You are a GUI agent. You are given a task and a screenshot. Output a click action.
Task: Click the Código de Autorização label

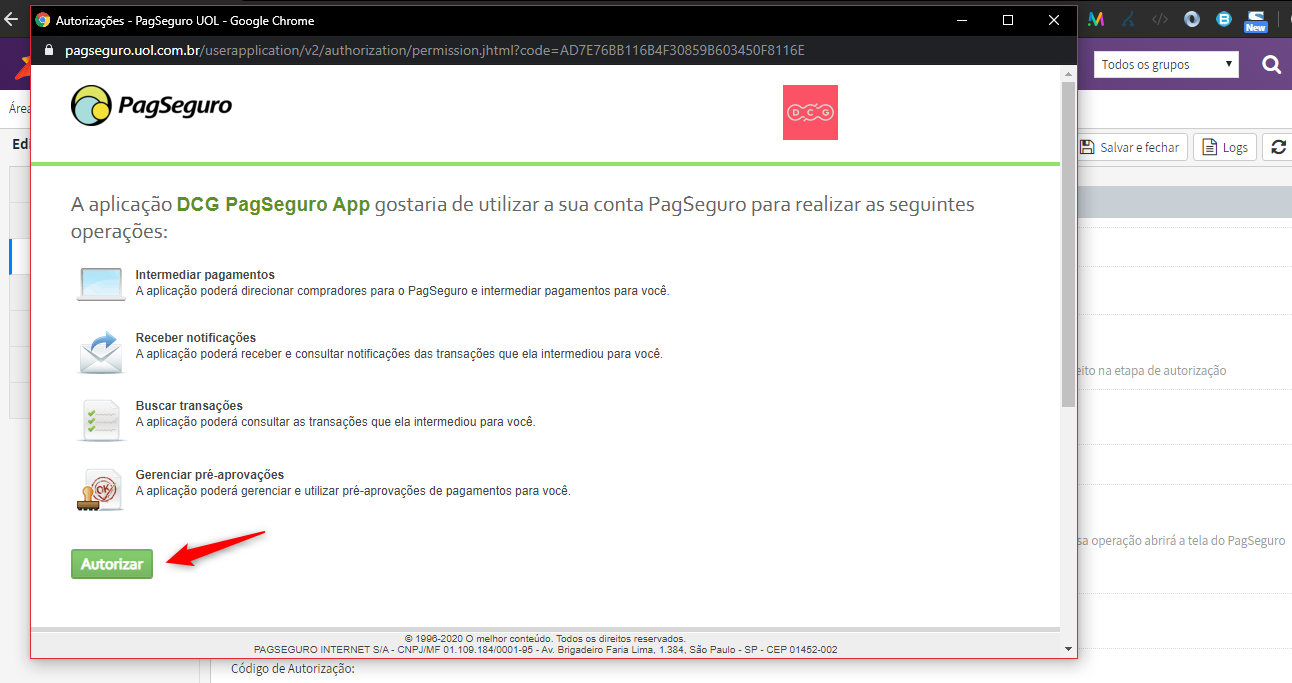[293, 669]
